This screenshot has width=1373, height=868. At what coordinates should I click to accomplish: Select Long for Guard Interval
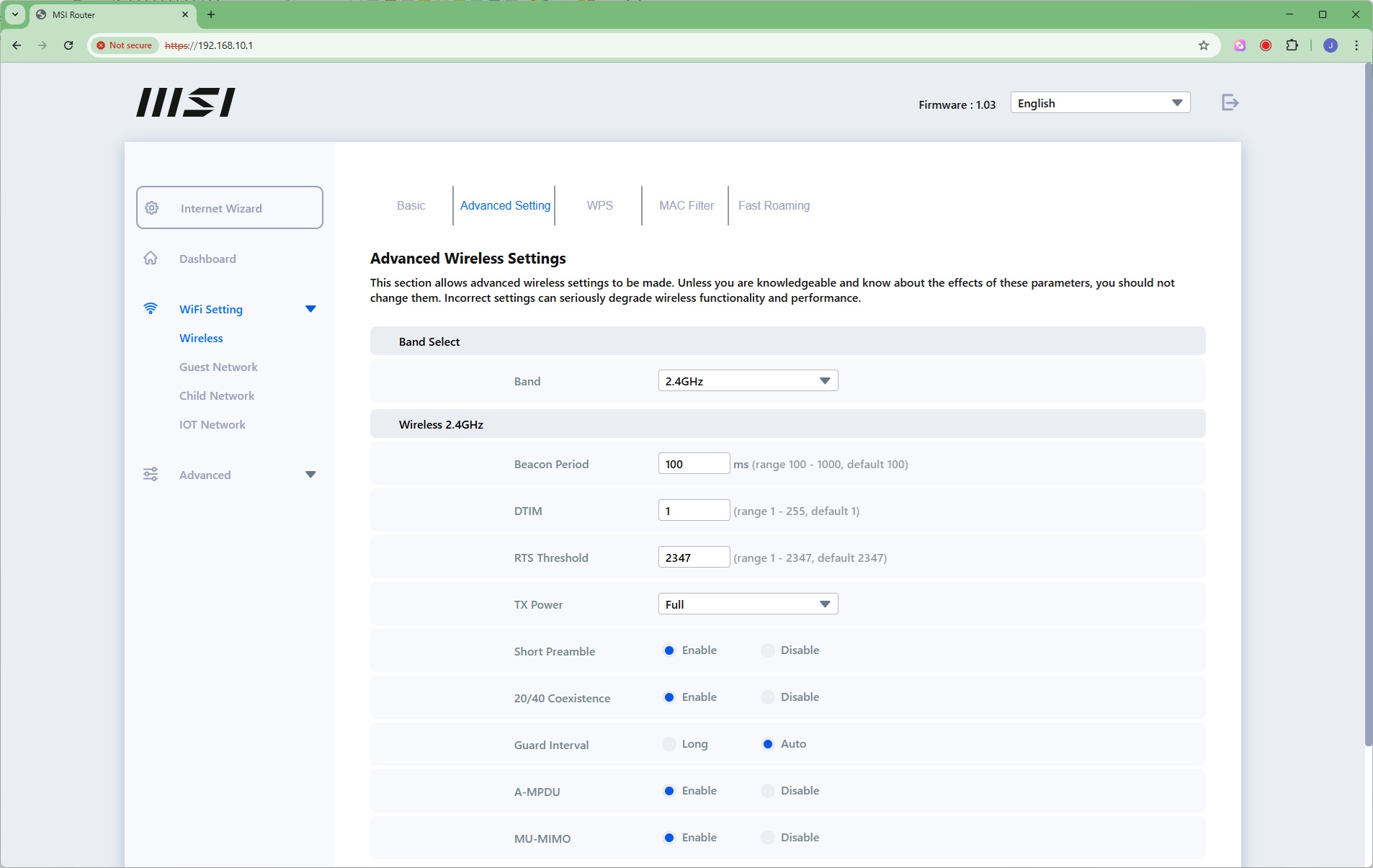(669, 744)
